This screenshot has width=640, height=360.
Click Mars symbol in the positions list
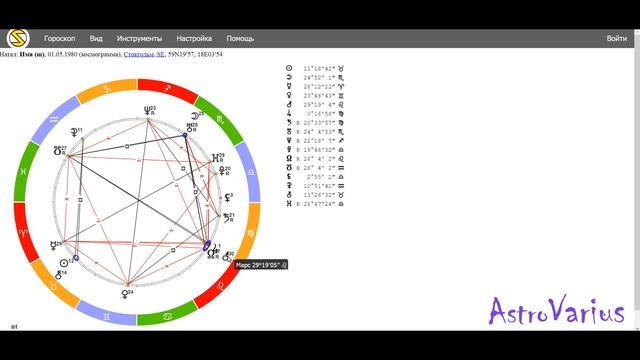point(289,104)
